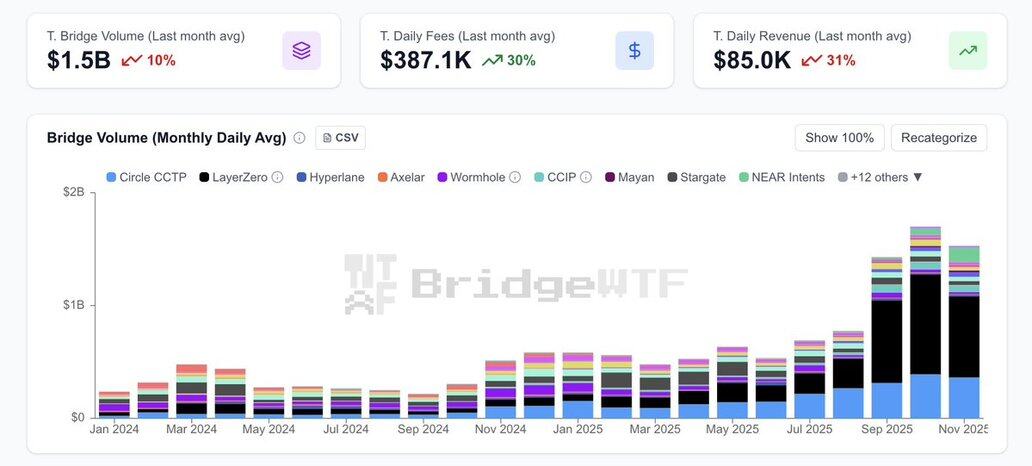Click the info icon next to CCIP

[586, 177]
